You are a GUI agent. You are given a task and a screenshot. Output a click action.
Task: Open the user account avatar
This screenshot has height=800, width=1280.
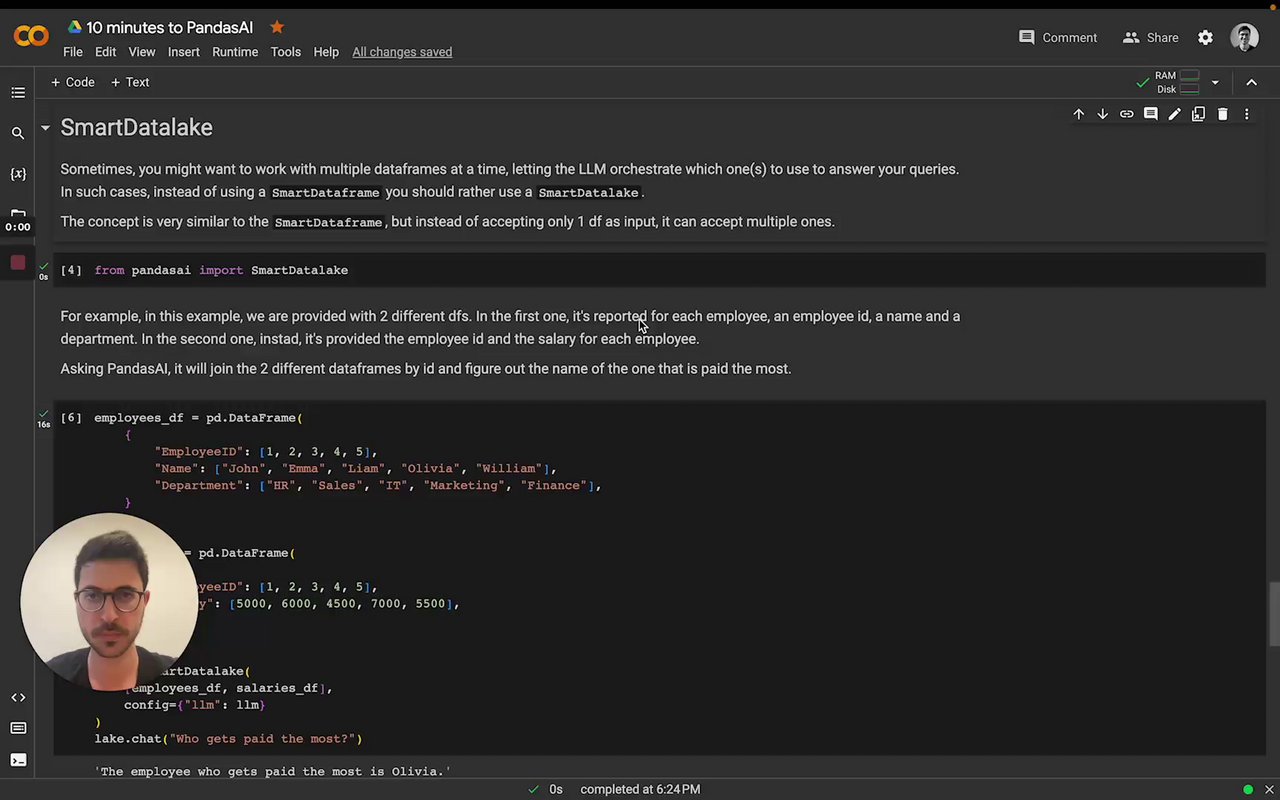1245,37
